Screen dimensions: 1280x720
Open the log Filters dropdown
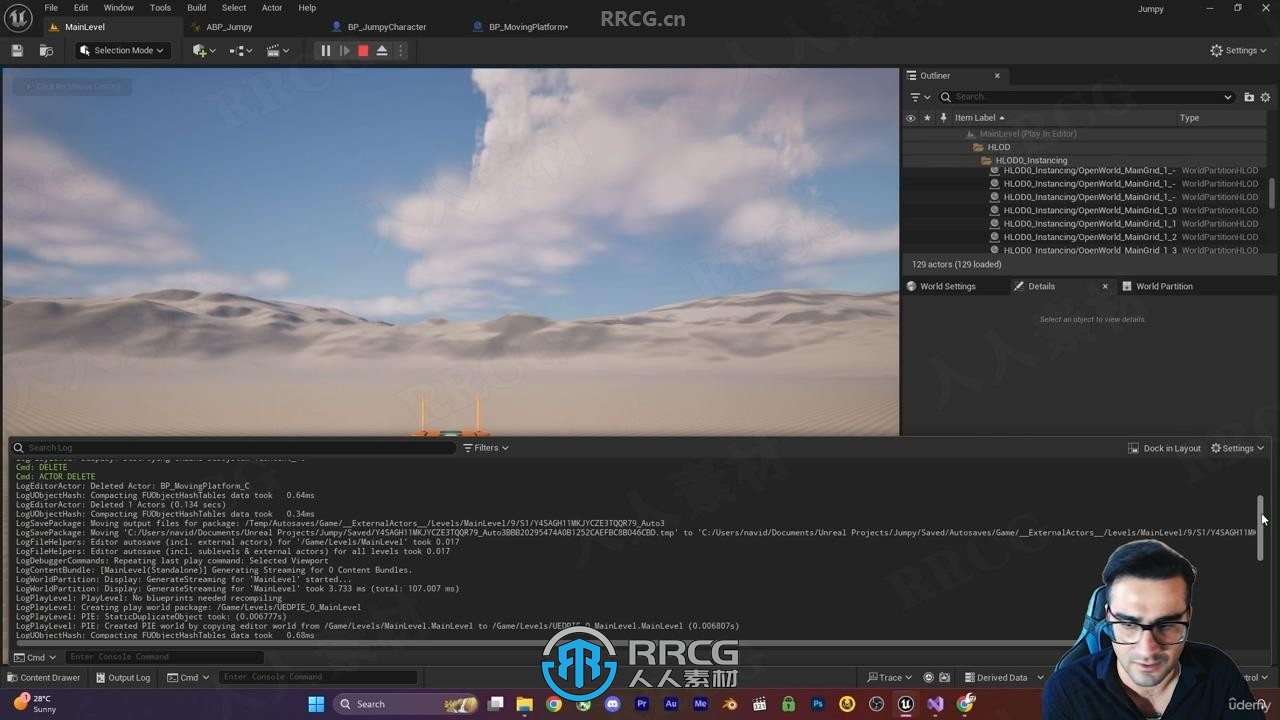tap(486, 448)
